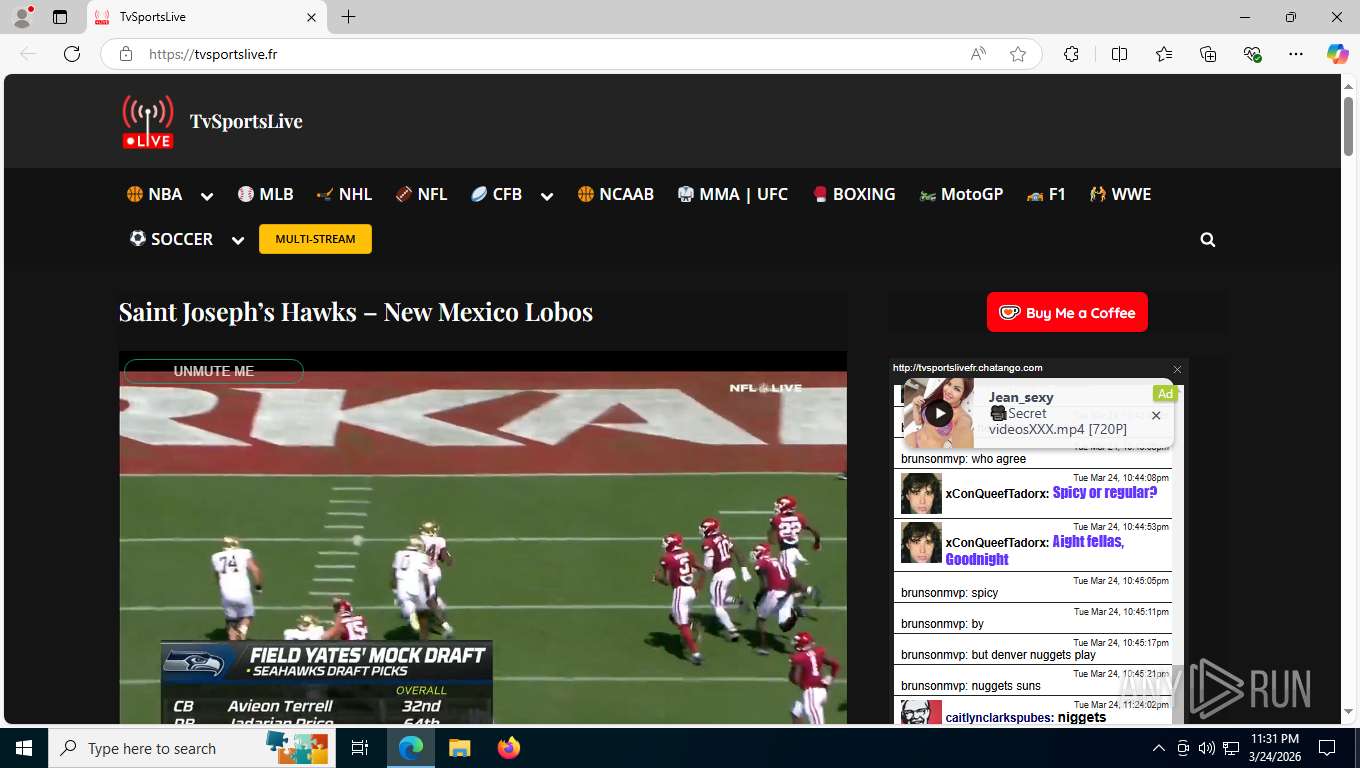Click the Buy Me a Coffee button
The height and width of the screenshot is (768, 1360).
1067,312
